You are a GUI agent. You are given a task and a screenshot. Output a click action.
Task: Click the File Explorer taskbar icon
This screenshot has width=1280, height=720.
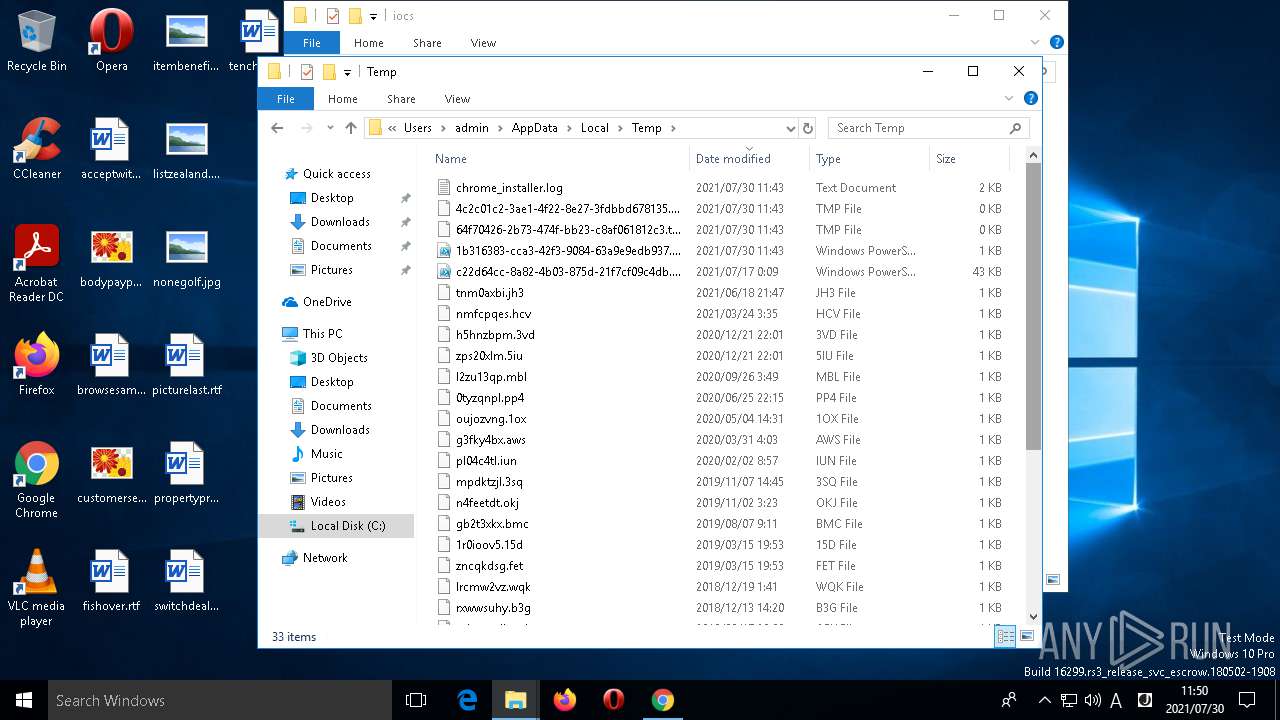click(516, 700)
